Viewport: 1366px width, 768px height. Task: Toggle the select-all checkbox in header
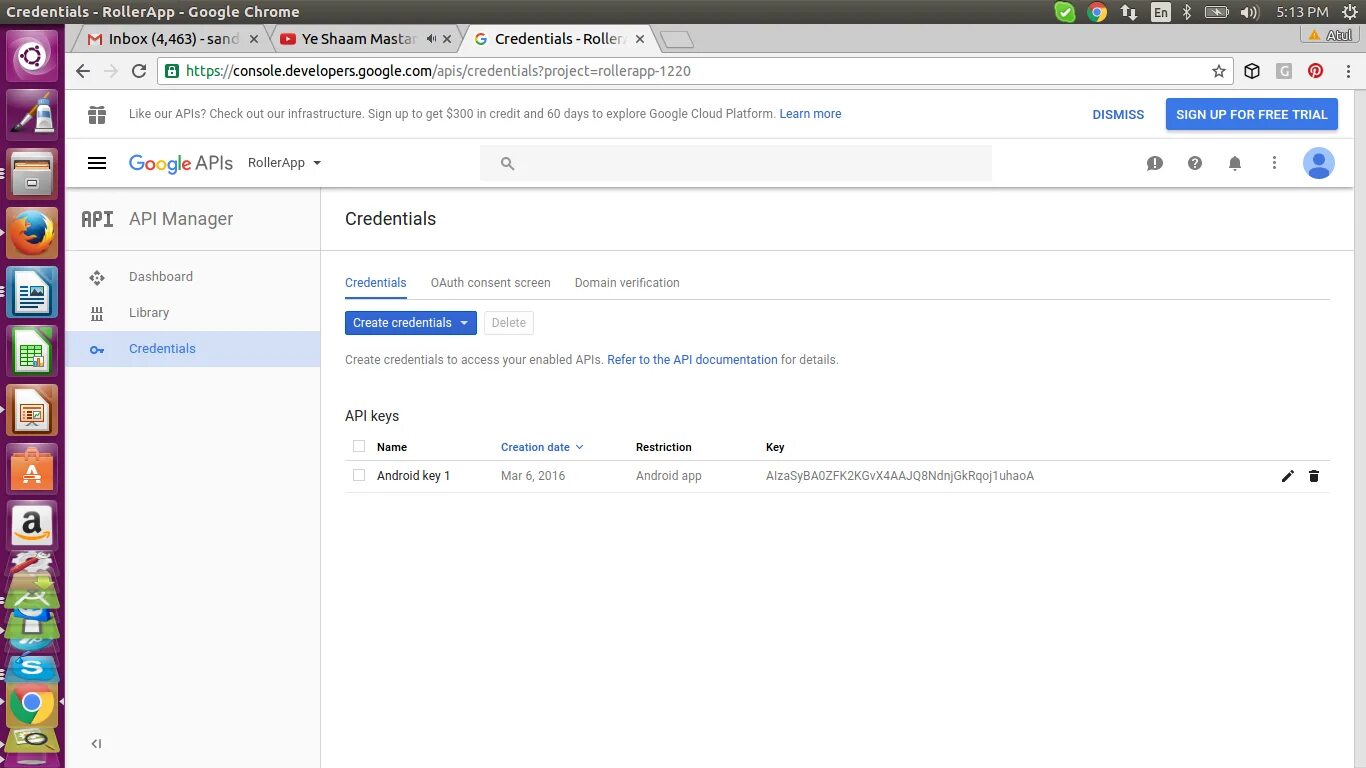(359, 447)
